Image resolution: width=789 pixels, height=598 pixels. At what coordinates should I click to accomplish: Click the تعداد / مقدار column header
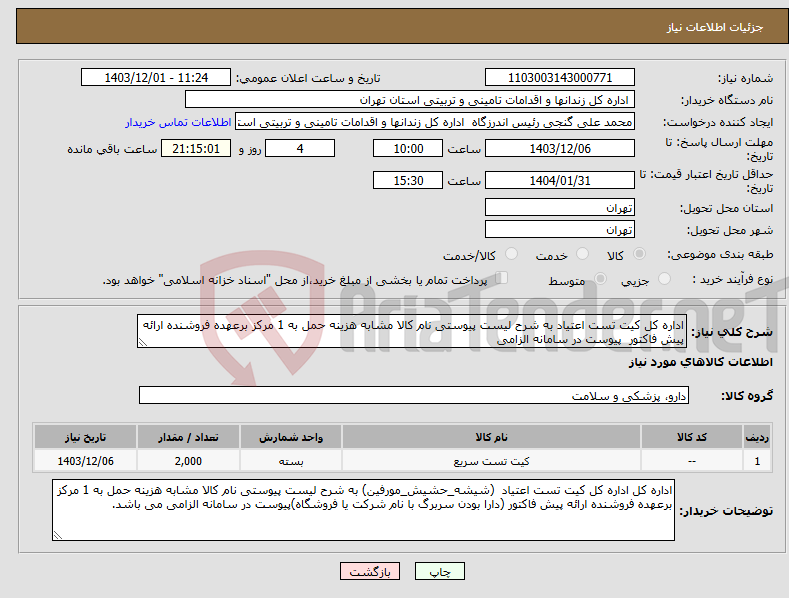click(188, 437)
